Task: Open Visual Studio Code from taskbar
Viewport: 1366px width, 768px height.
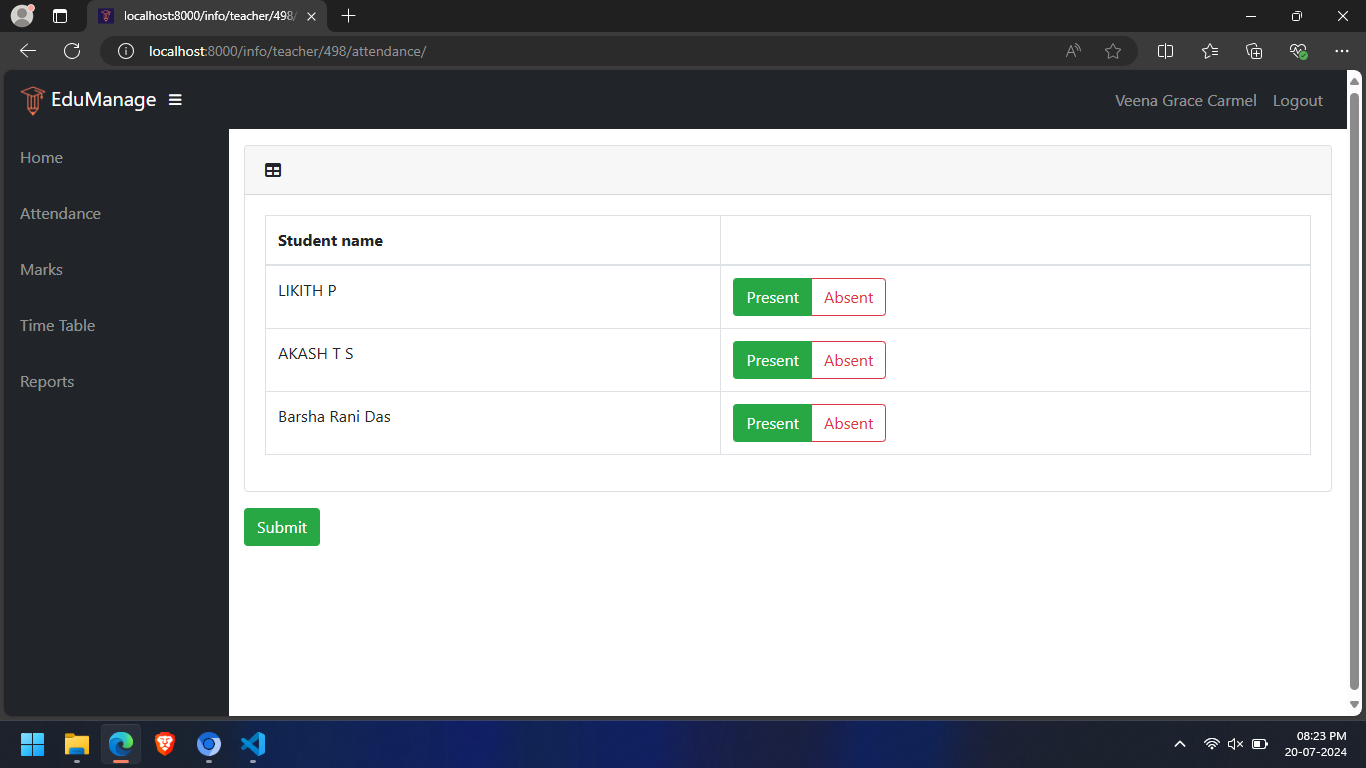Action: (x=253, y=744)
